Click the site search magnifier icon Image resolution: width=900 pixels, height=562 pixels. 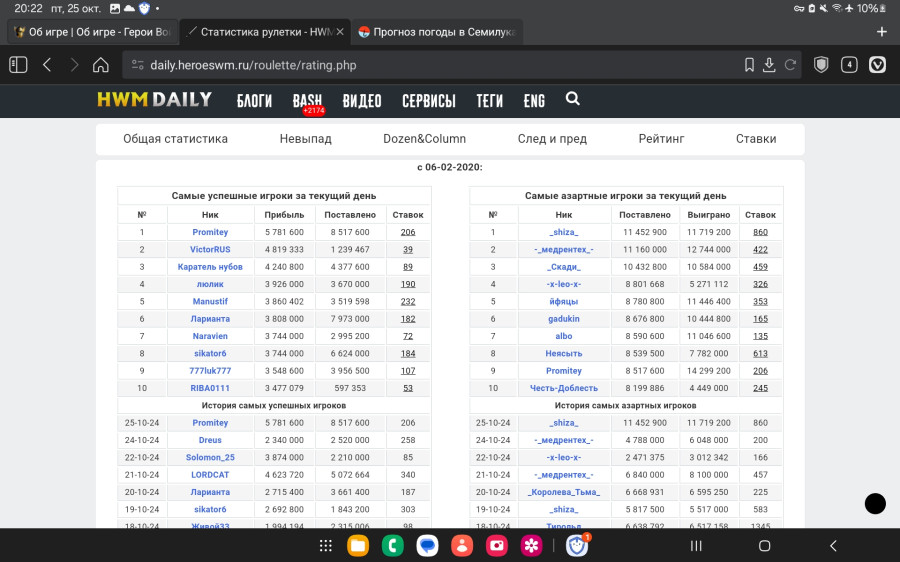[572, 99]
